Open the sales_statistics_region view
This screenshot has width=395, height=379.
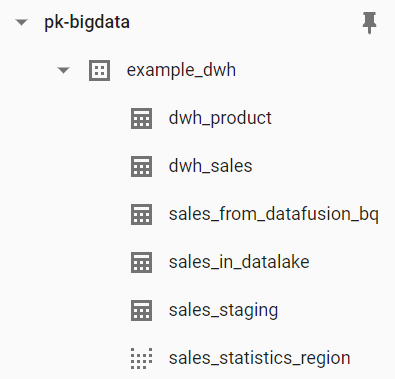point(259,358)
